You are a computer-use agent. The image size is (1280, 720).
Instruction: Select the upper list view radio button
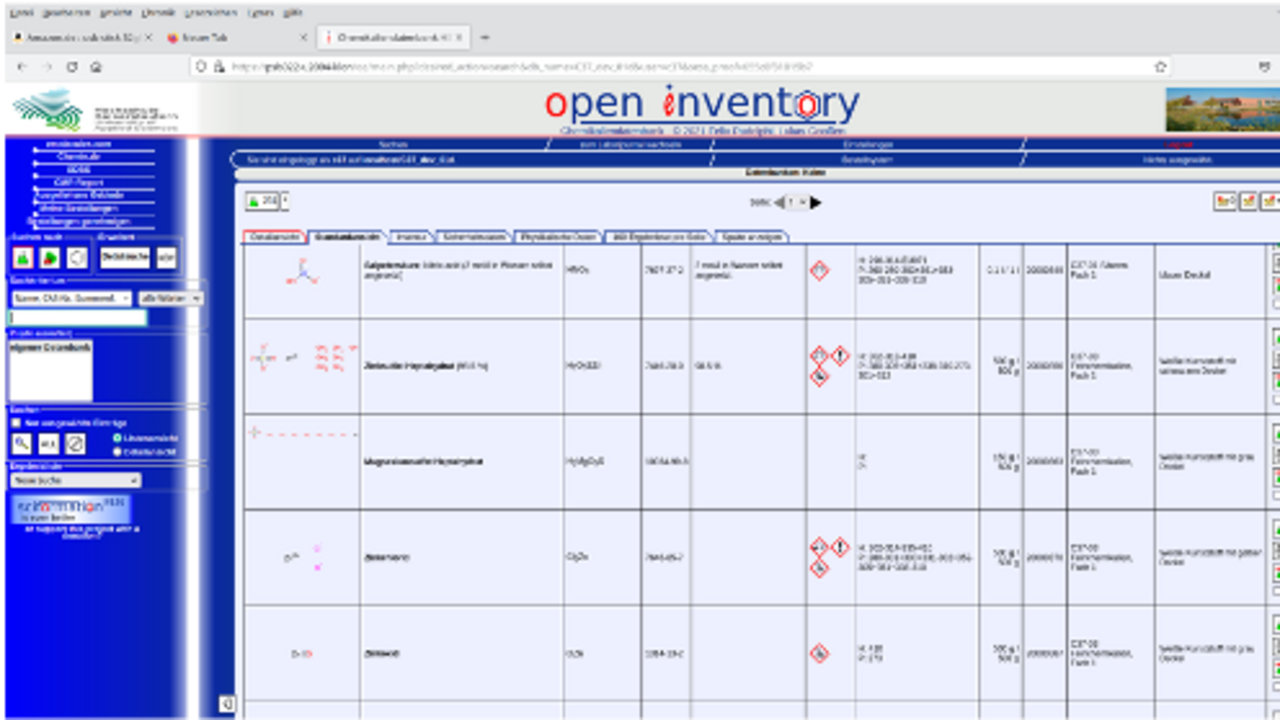pyautogui.click(x=117, y=438)
